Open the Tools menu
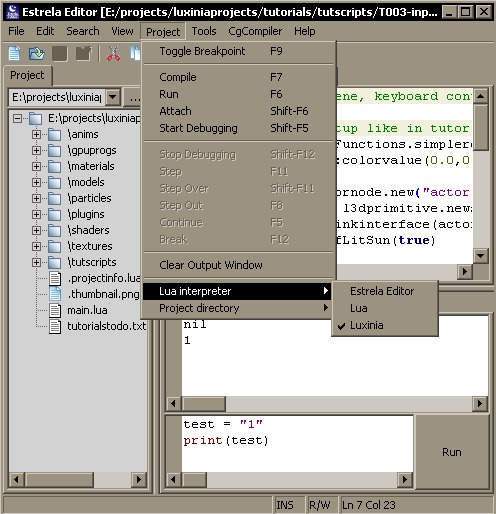Screen dimensions: 496x514 (x=204, y=31)
